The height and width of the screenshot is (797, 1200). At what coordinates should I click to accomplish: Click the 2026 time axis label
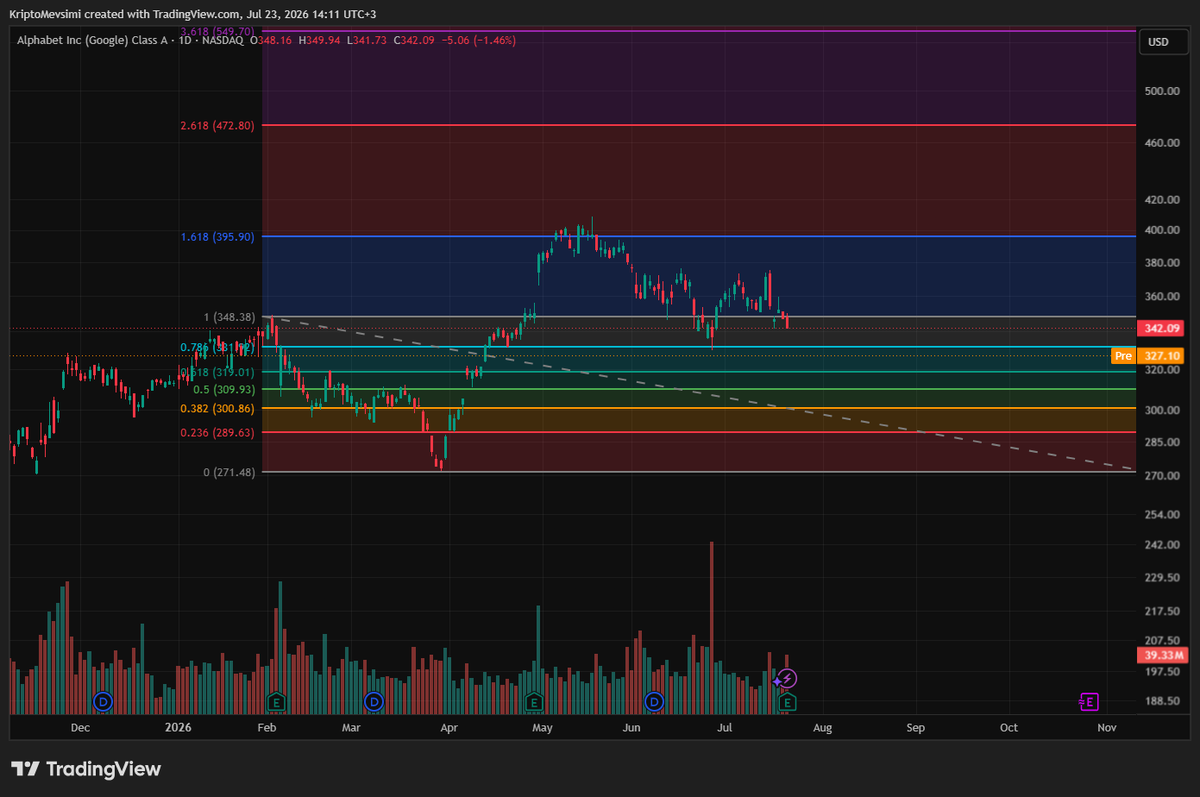[x=177, y=728]
